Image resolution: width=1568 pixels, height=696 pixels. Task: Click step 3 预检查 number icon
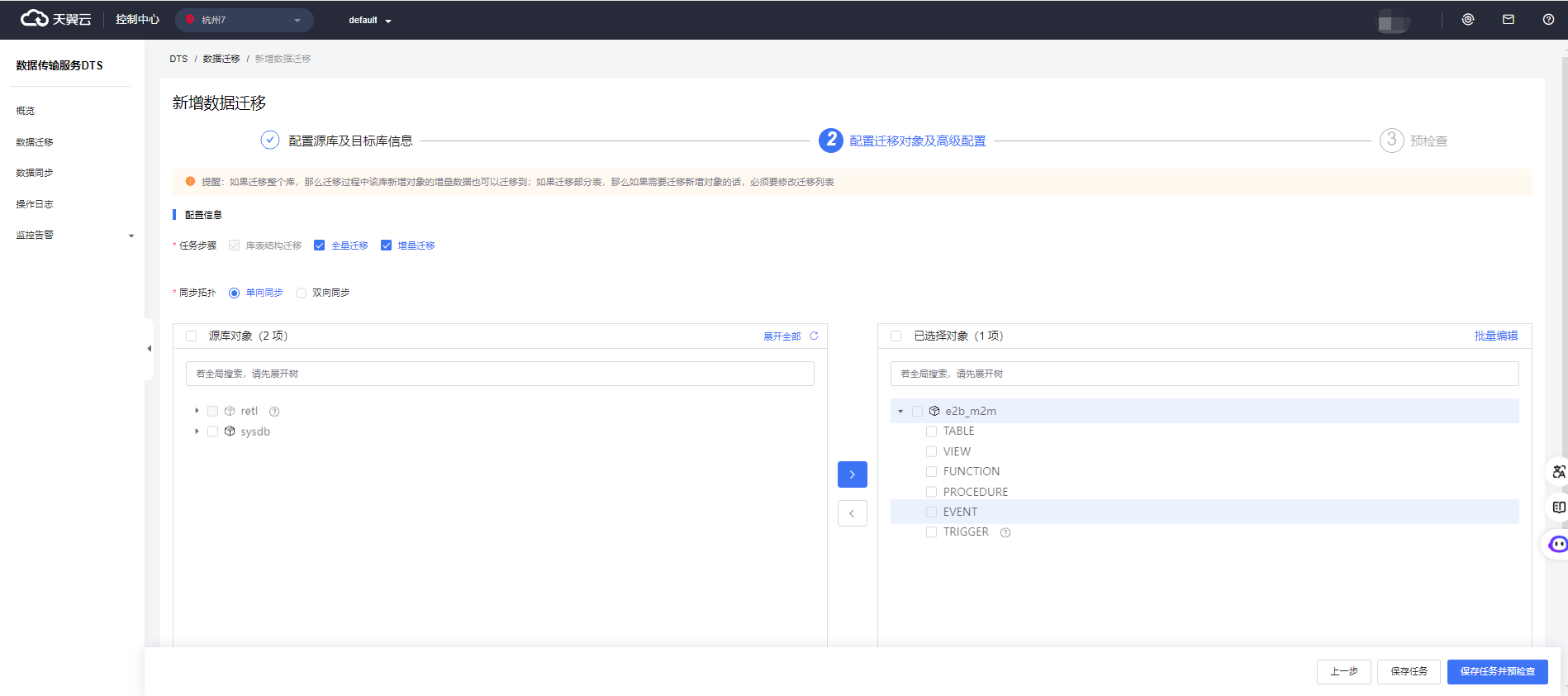pos(1392,140)
